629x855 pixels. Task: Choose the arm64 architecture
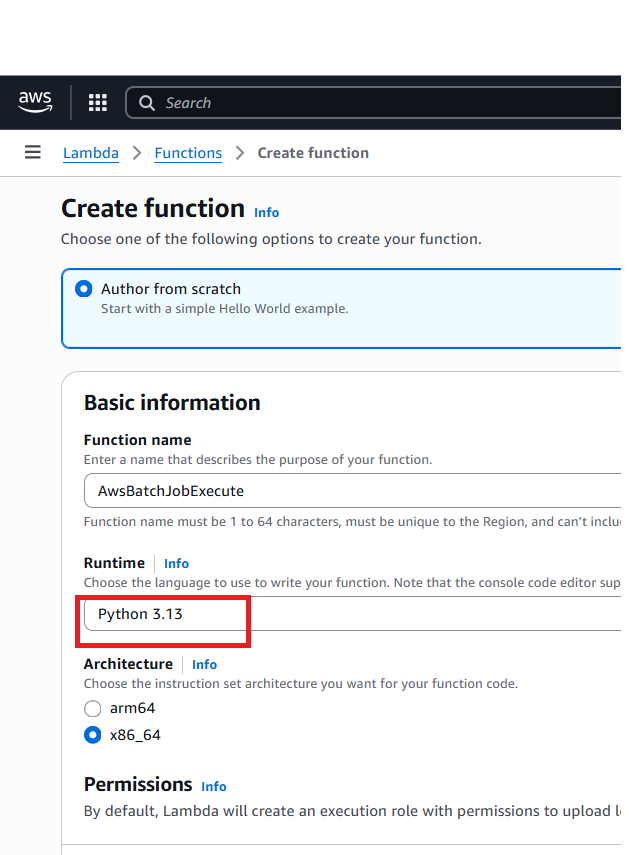tap(93, 708)
